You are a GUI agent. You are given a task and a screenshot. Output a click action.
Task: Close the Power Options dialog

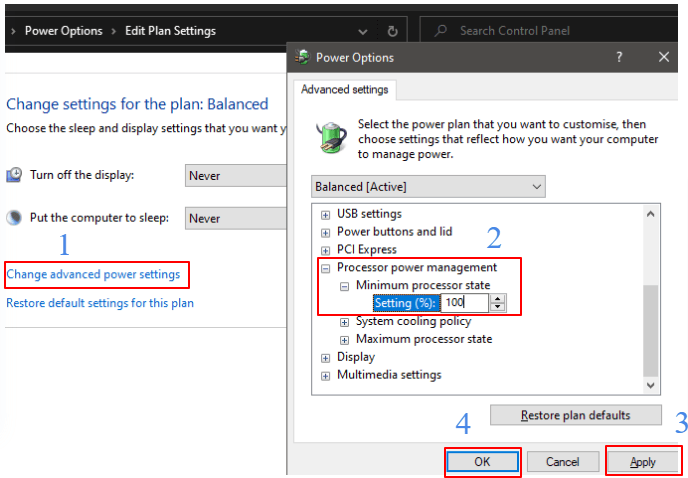click(x=664, y=57)
